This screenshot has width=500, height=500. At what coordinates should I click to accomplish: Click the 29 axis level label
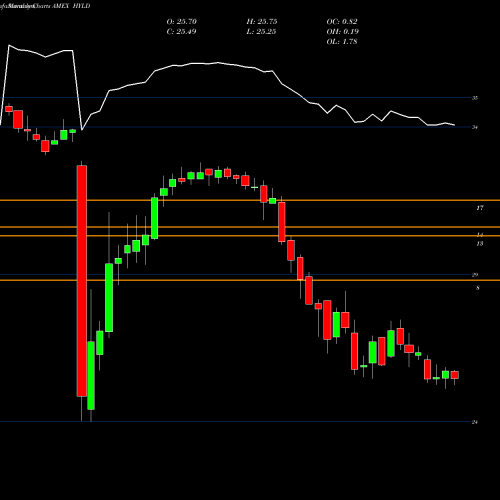click(x=475, y=275)
